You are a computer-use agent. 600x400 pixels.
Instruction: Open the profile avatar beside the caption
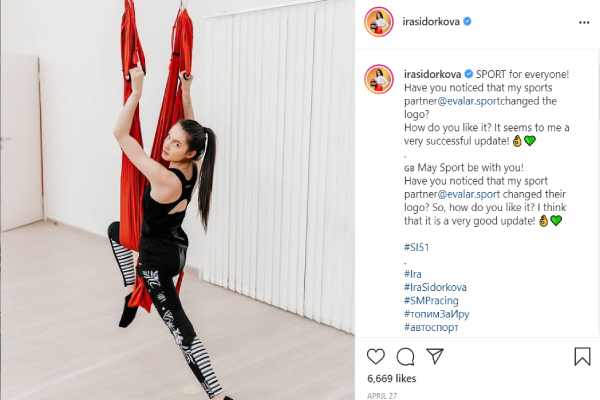[x=379, y=79]
